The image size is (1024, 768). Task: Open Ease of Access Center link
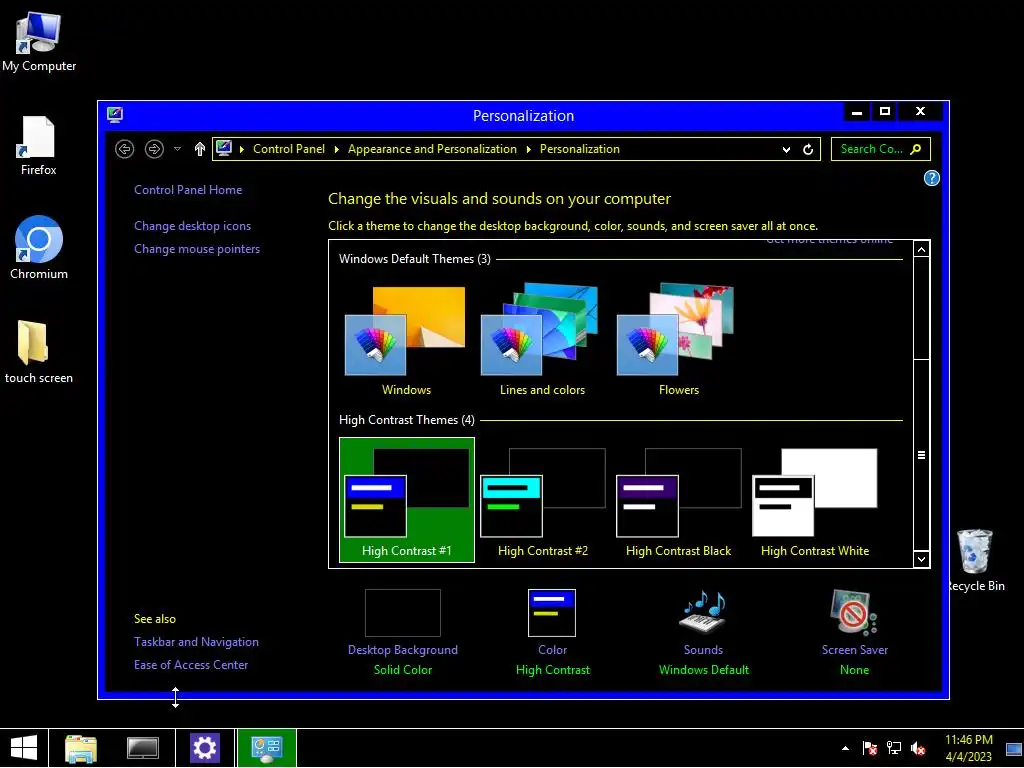(191, 665)
